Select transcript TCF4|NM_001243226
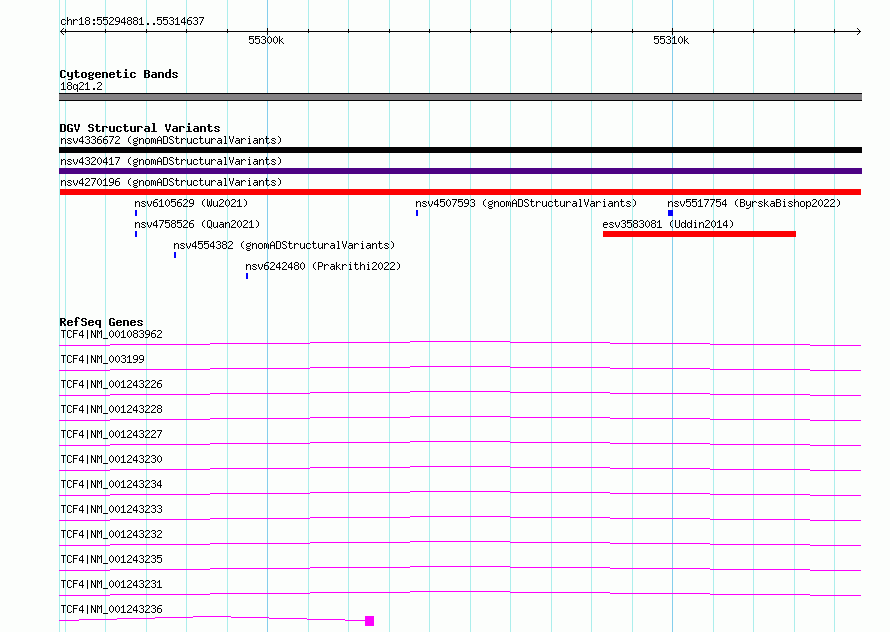The image size is (890, 632). (111, 384)
